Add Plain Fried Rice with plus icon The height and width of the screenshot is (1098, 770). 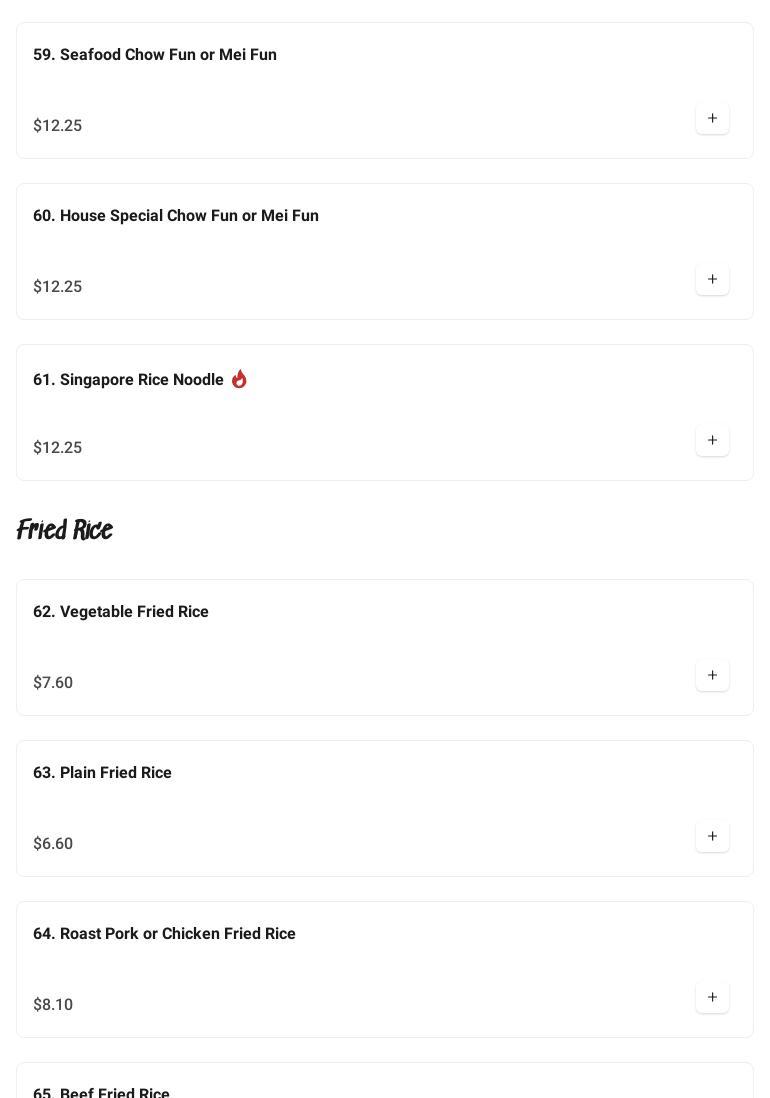pyautogui.click(x=712, y=837)
